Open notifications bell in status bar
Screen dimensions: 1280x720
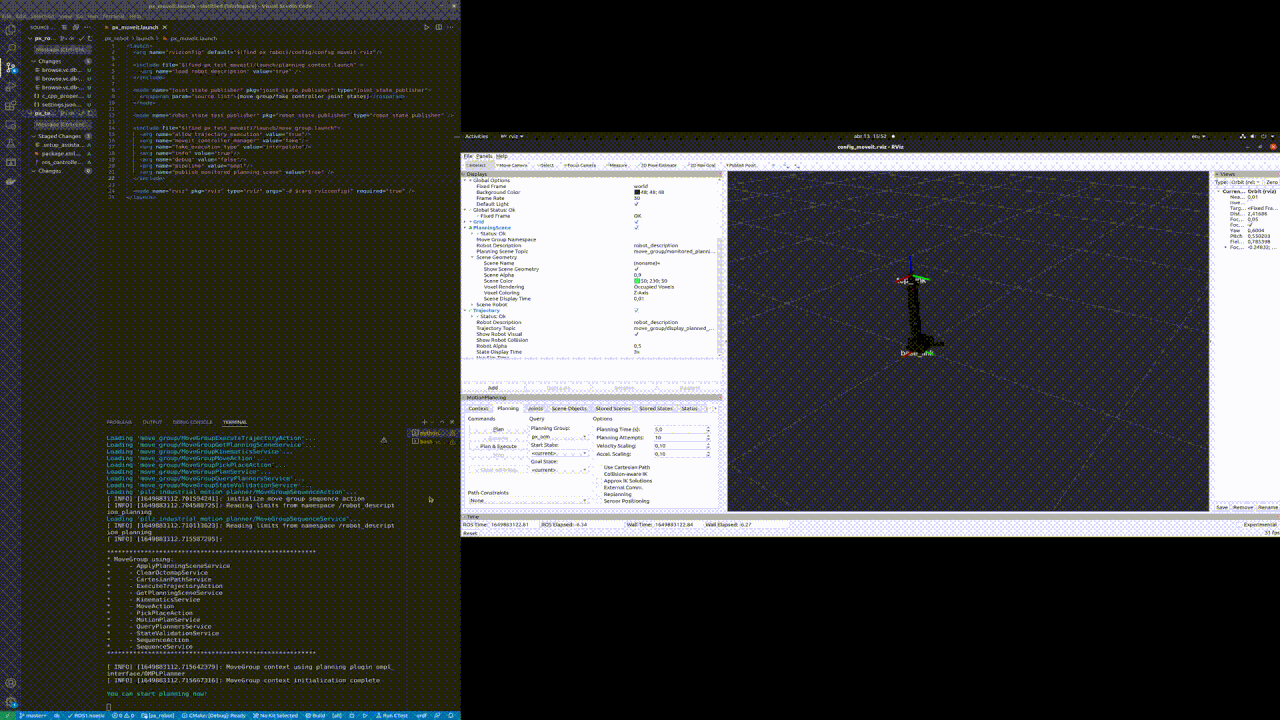[x=453, y=715]
